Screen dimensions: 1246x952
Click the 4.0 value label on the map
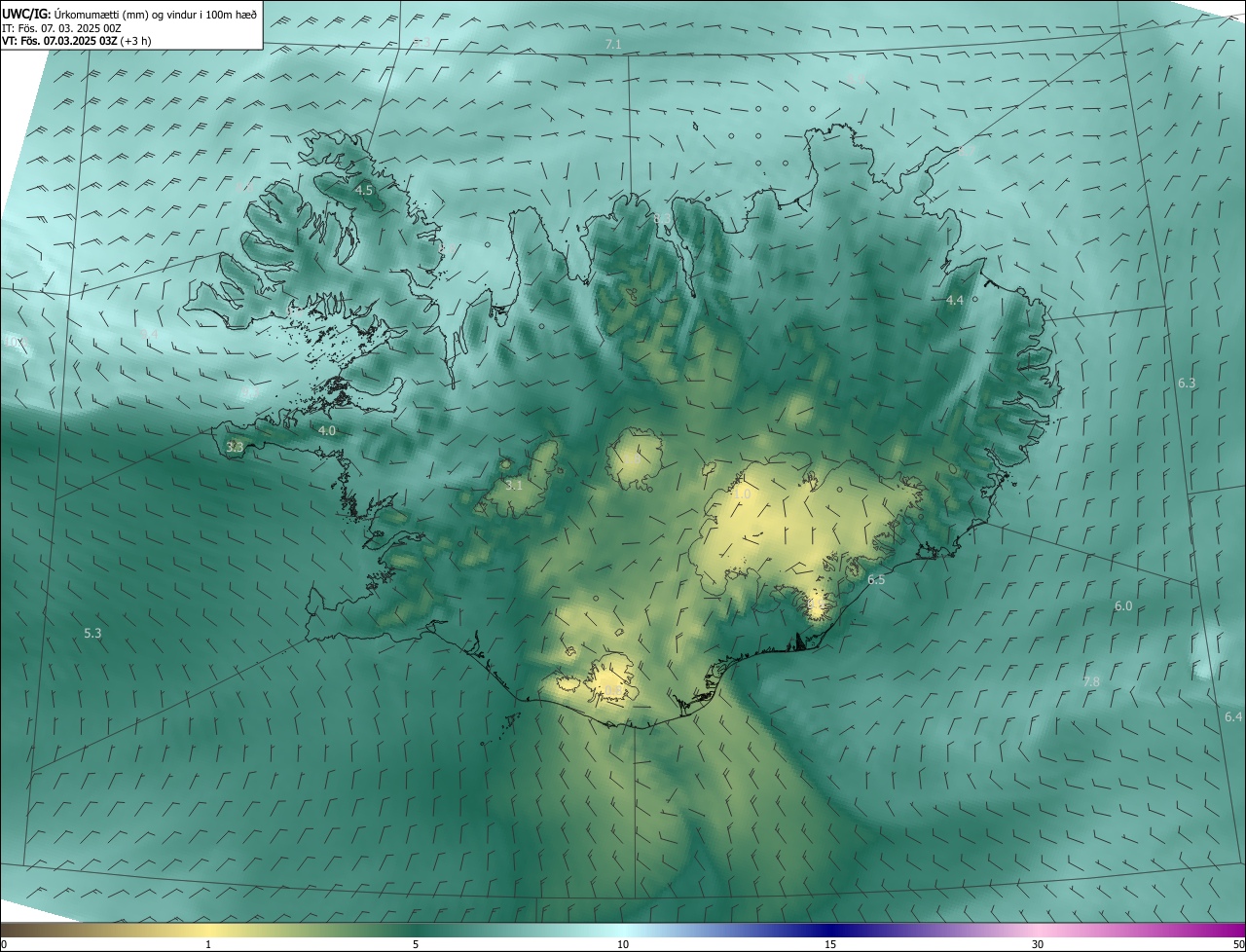click(x=327, y=430)
